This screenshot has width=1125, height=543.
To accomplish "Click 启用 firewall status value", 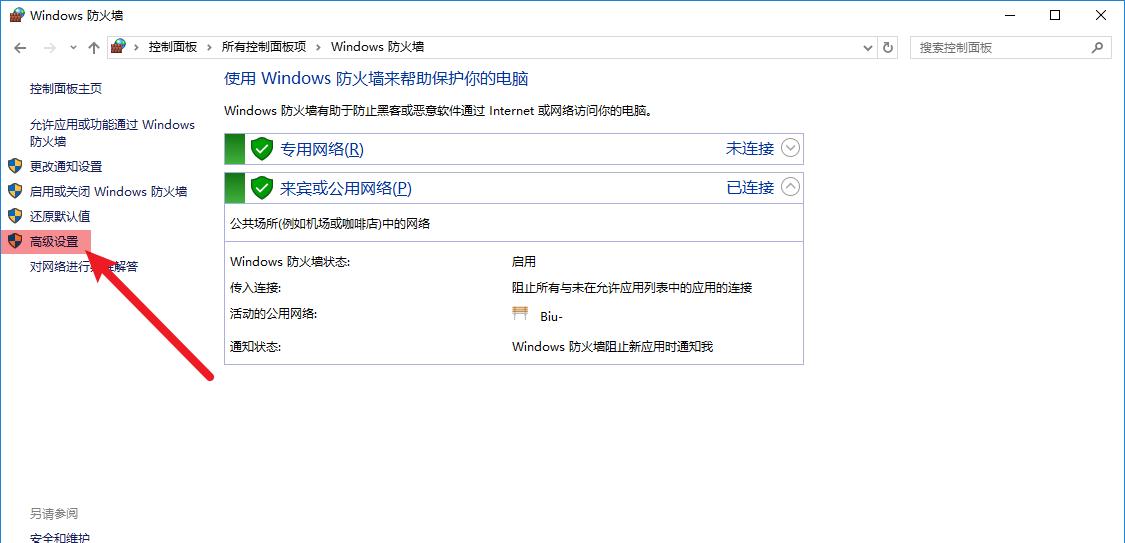I will pyautogui.click(x=524, y=262).
